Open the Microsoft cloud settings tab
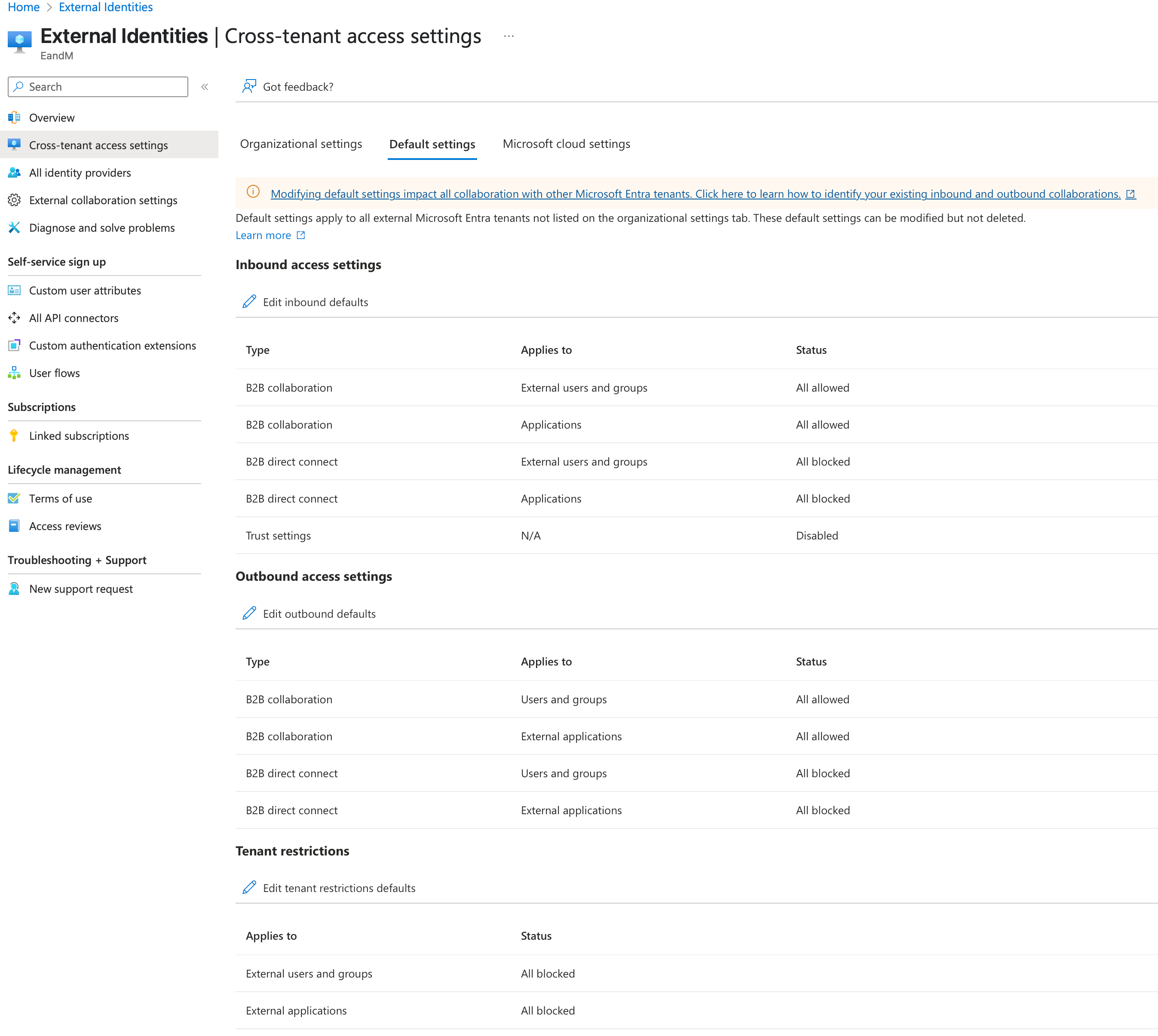1158x1036 pixels. coord(566,144)
